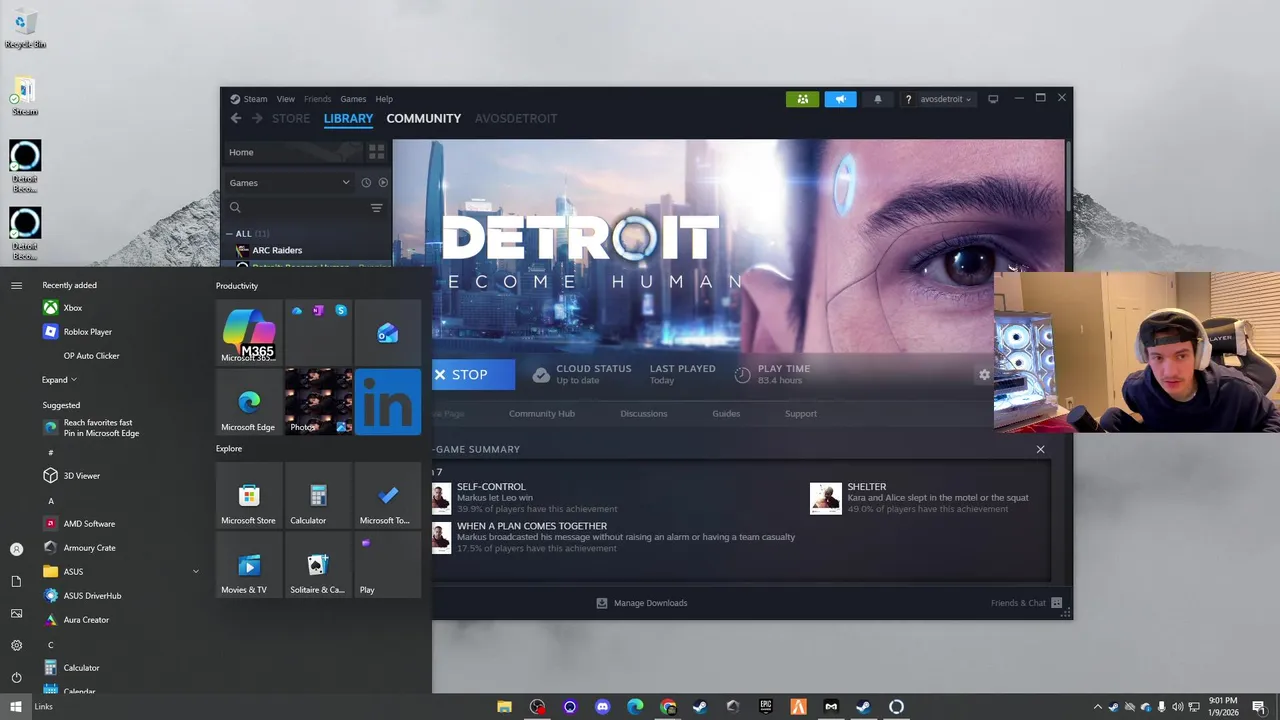The width and height of the screenshot is (1280, 720).
Task: Open the Discussions tab
Action: click(x=644, y=413)
